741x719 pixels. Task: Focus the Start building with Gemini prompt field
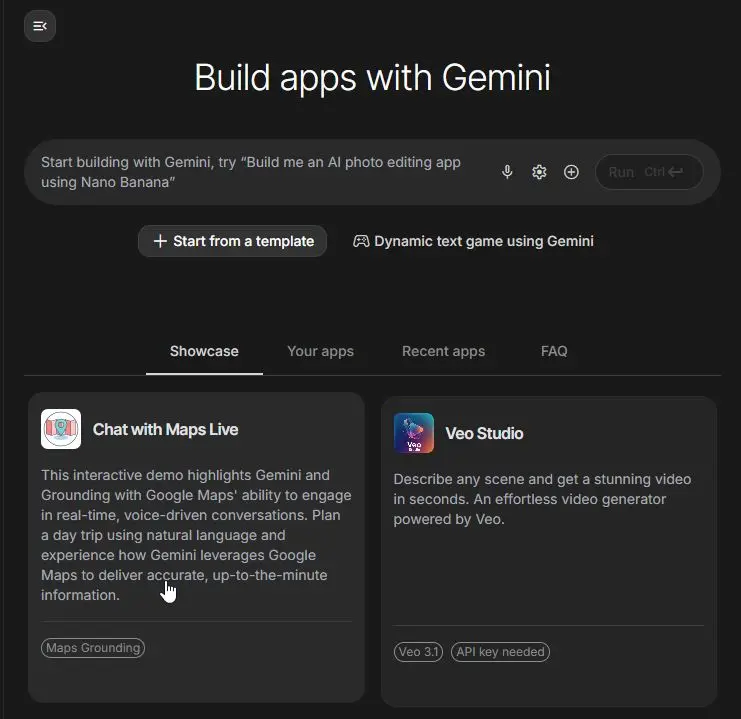coord(260,172)
